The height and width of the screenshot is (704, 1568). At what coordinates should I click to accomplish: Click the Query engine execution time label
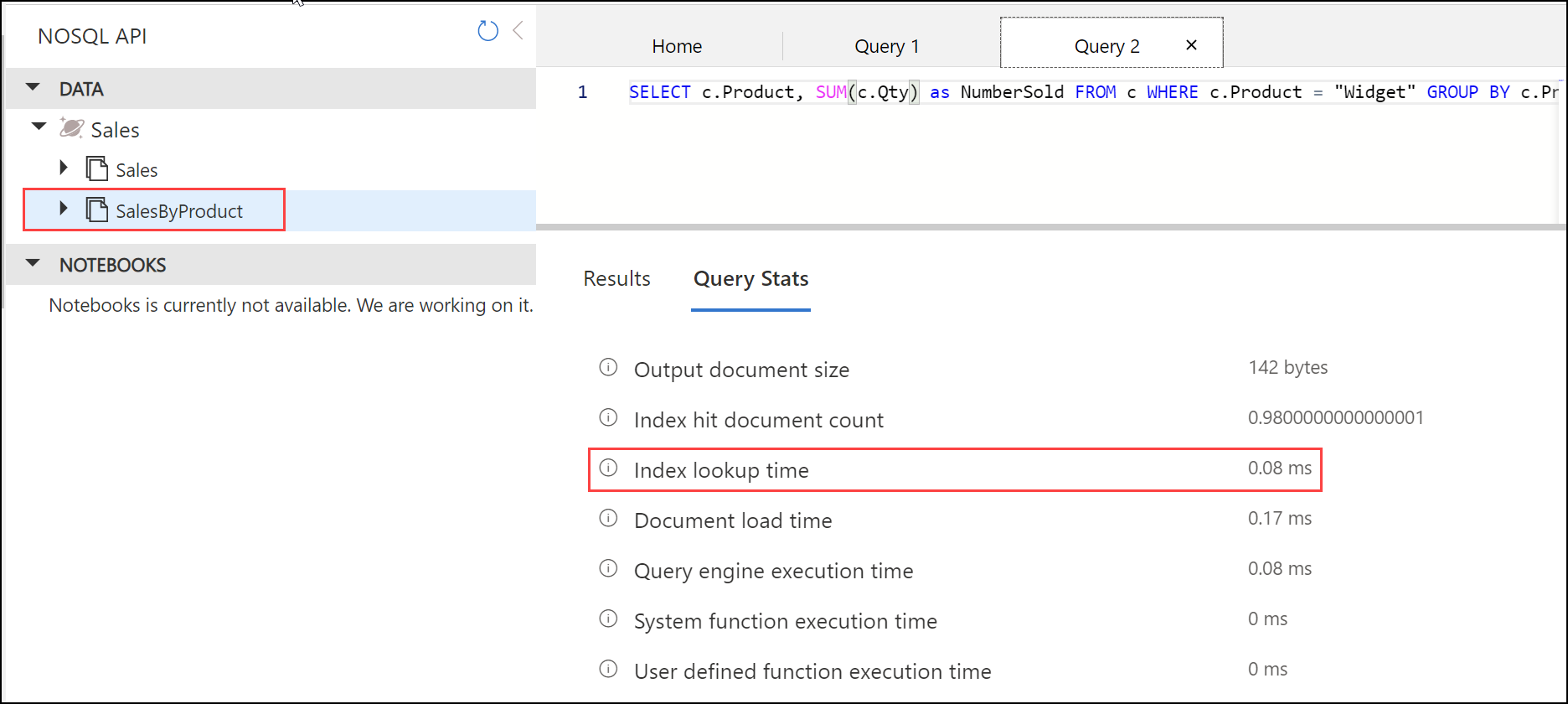click(x=773, y=571)
